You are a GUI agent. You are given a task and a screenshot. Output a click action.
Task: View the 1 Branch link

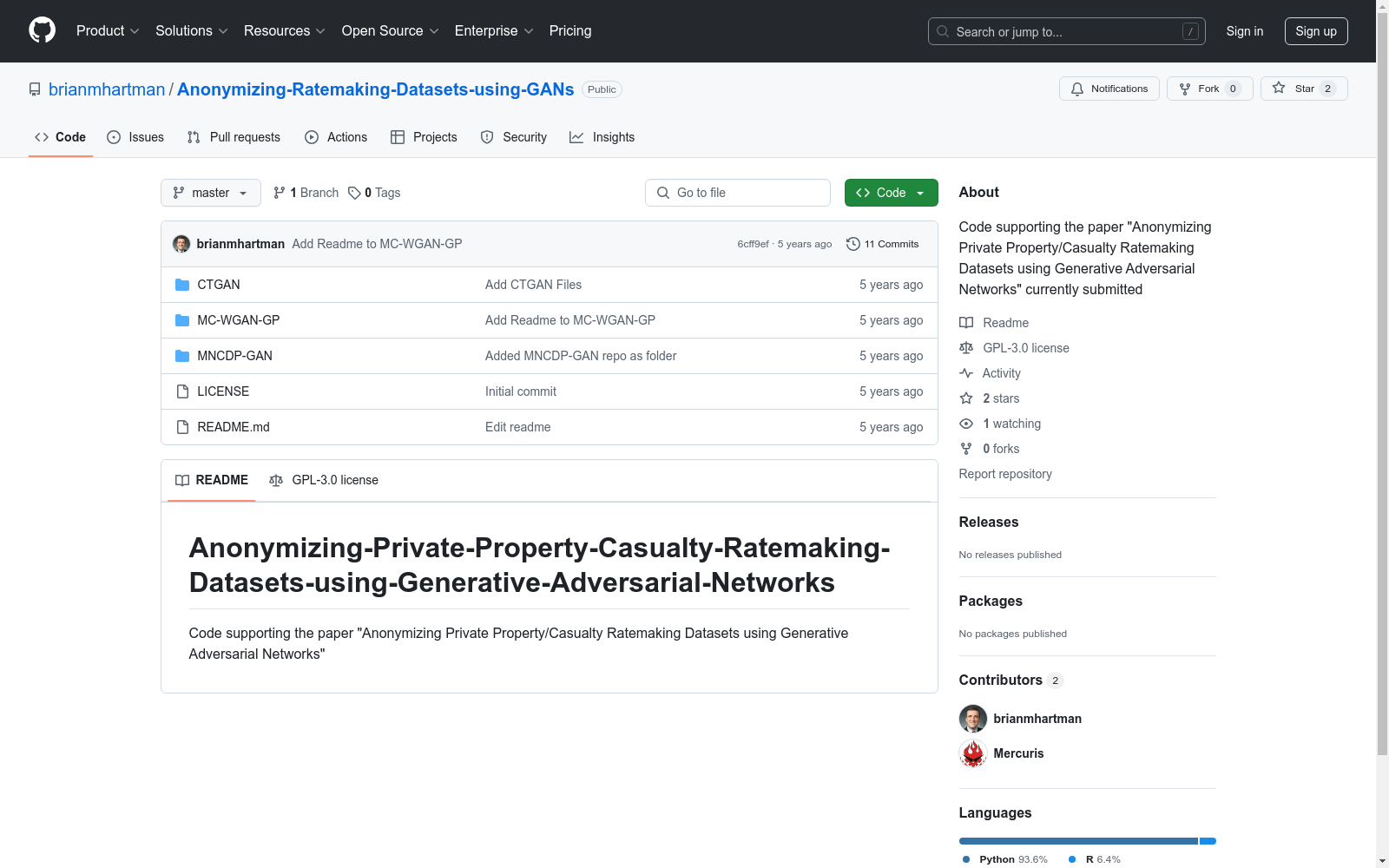click(x=306, y=193)
